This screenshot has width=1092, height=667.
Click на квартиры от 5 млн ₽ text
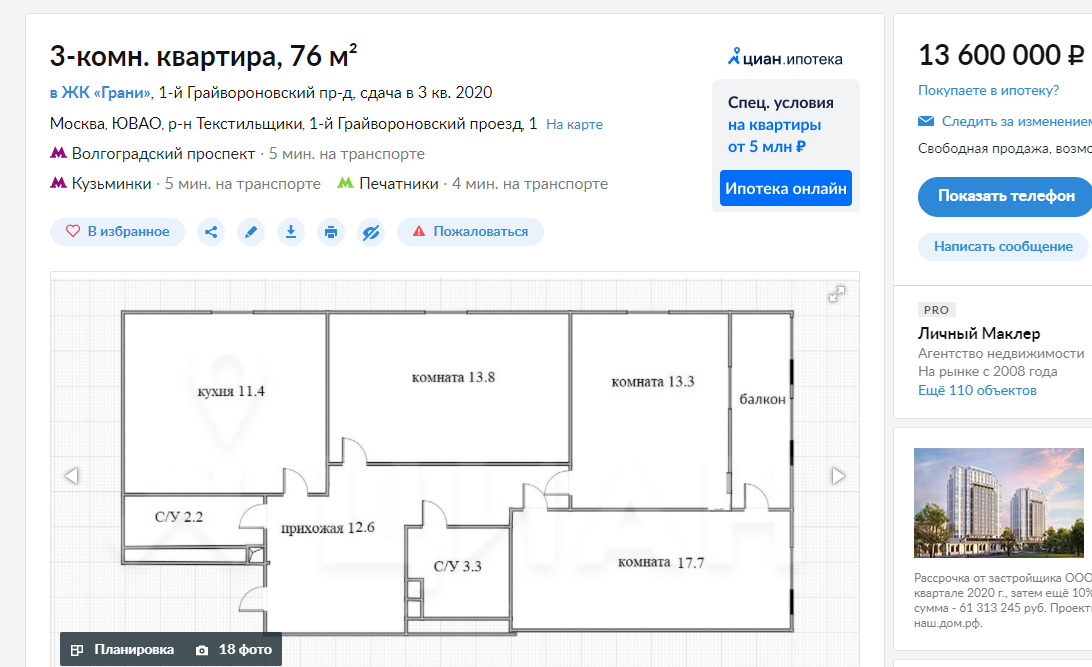tap(774, 136)
